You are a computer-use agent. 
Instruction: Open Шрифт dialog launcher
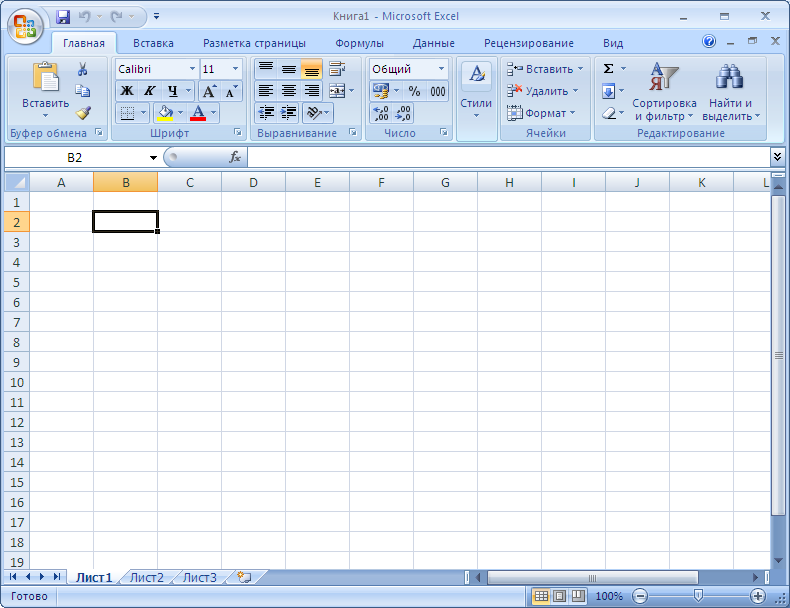point(237,132)
